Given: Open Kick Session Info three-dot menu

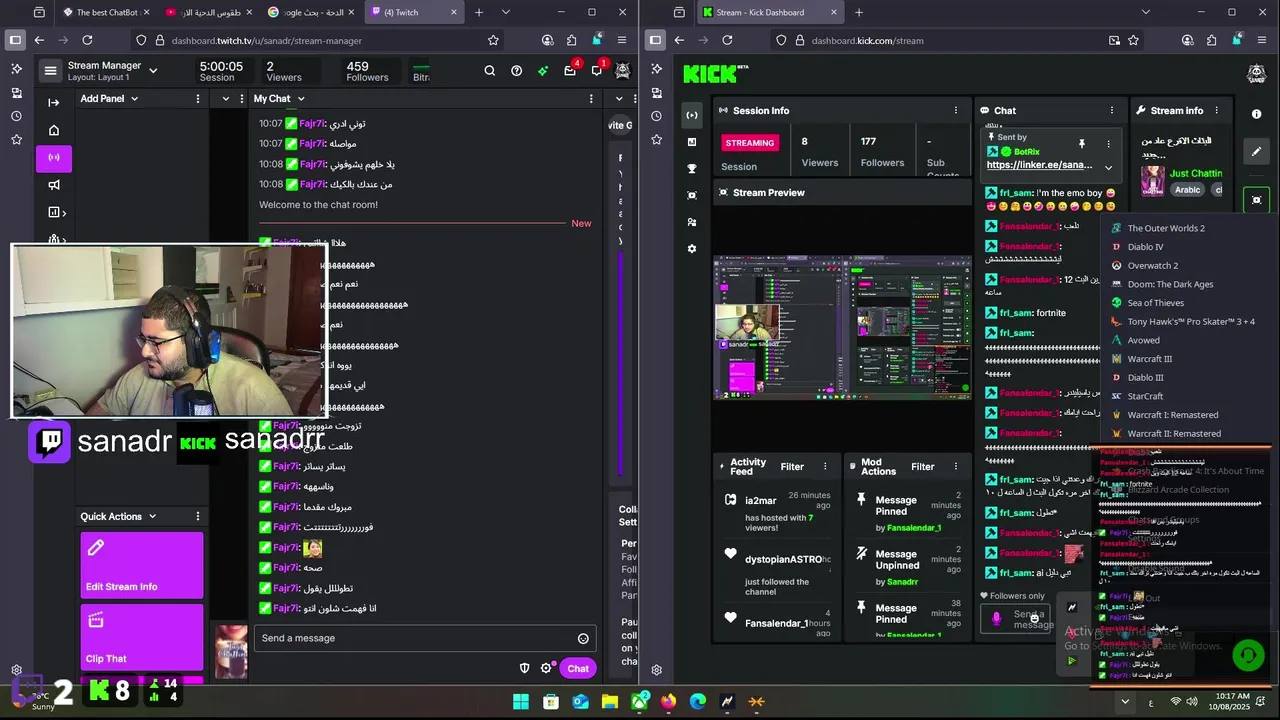Looking at the screenshot, I should click(956, 111).
